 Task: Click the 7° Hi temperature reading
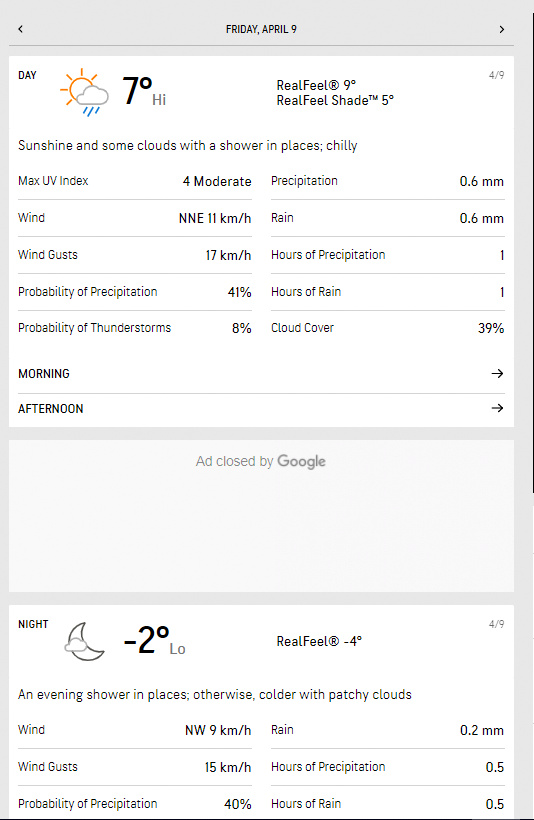pyautogui.click(x=144, y=92)
